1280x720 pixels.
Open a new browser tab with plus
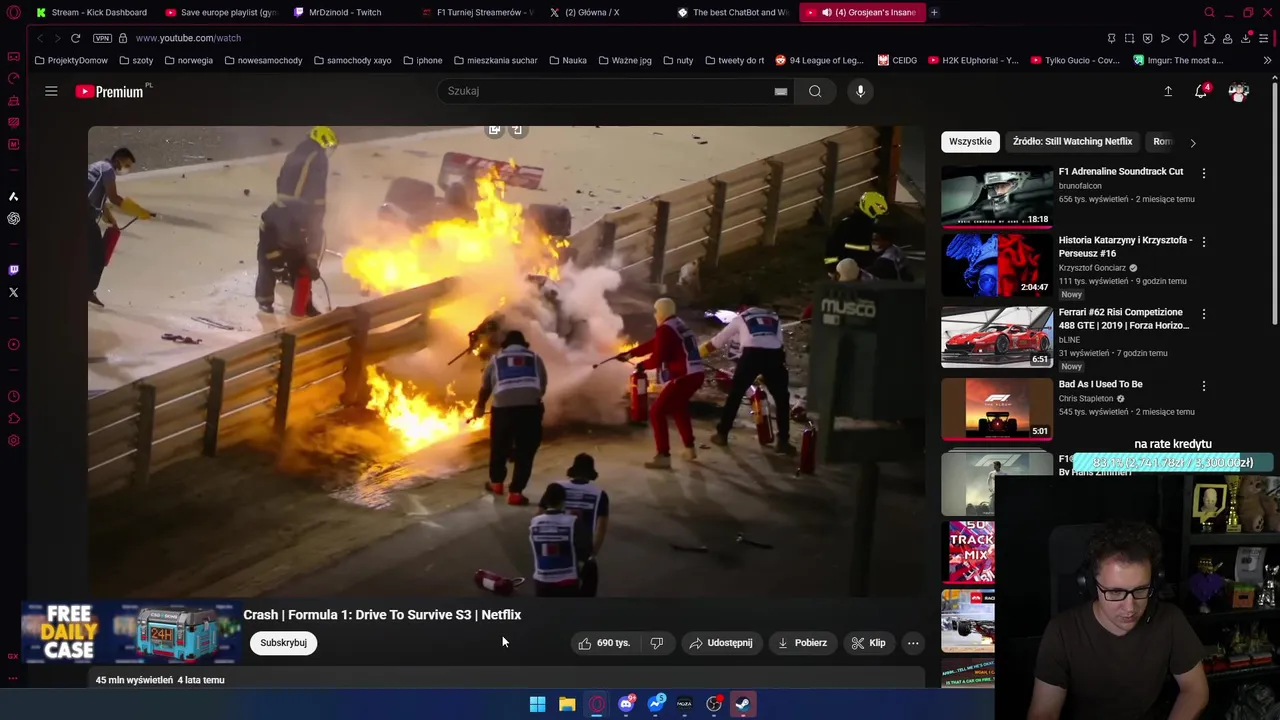coord(934,12)
